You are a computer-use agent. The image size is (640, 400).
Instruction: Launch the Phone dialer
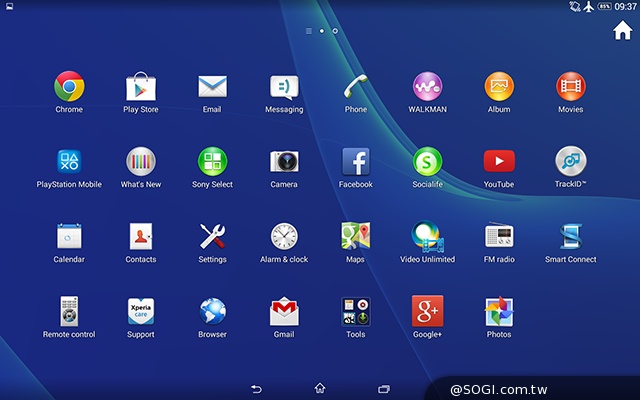click(x=356, y=87)
